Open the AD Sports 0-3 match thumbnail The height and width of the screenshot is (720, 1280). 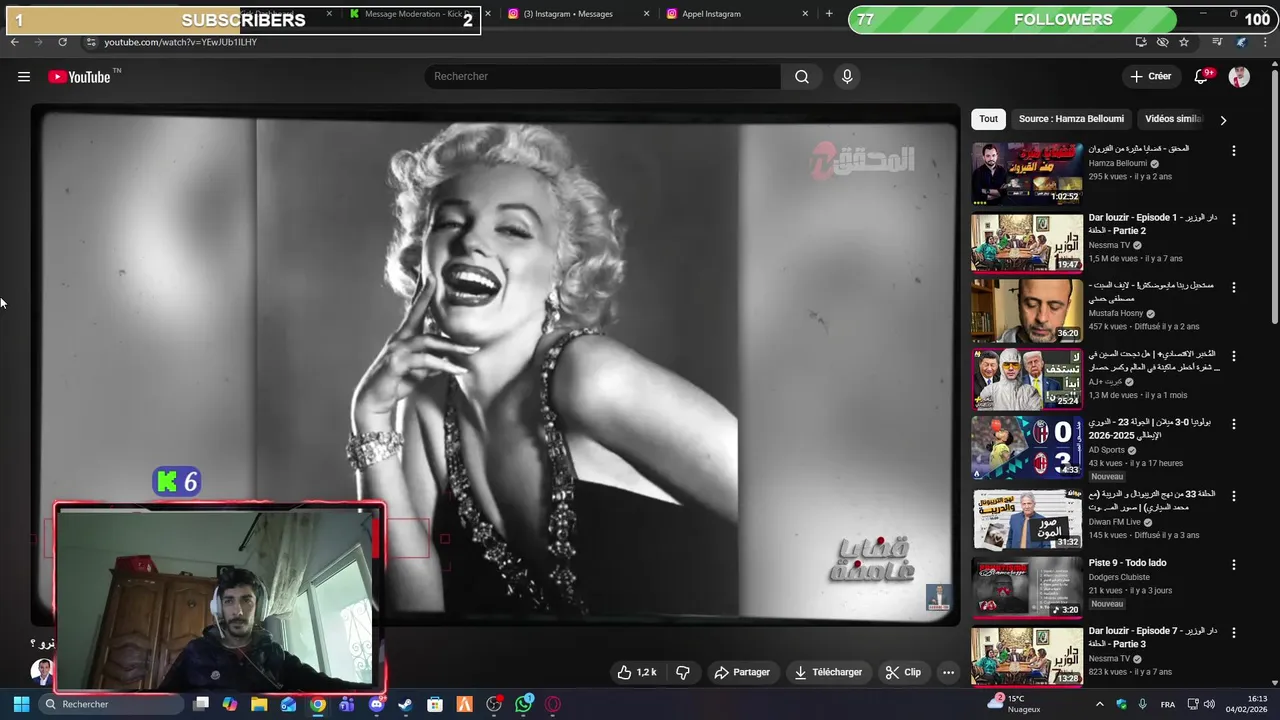pyautogui.click(x=1027, y=448)
